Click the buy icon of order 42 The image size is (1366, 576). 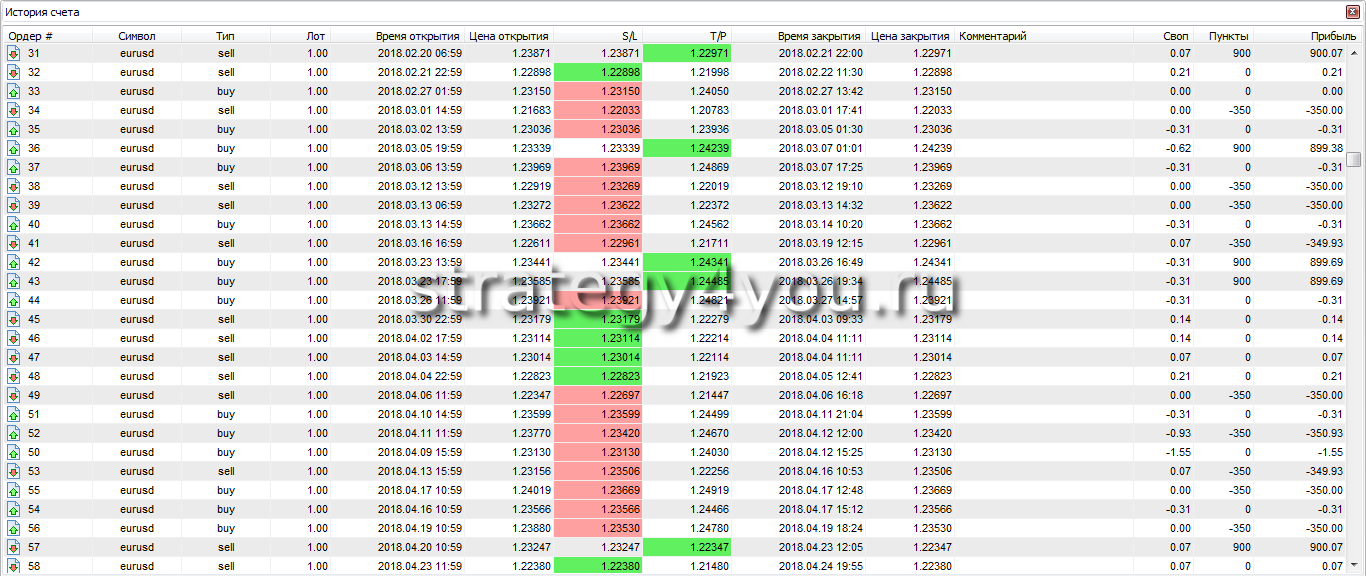13,262
